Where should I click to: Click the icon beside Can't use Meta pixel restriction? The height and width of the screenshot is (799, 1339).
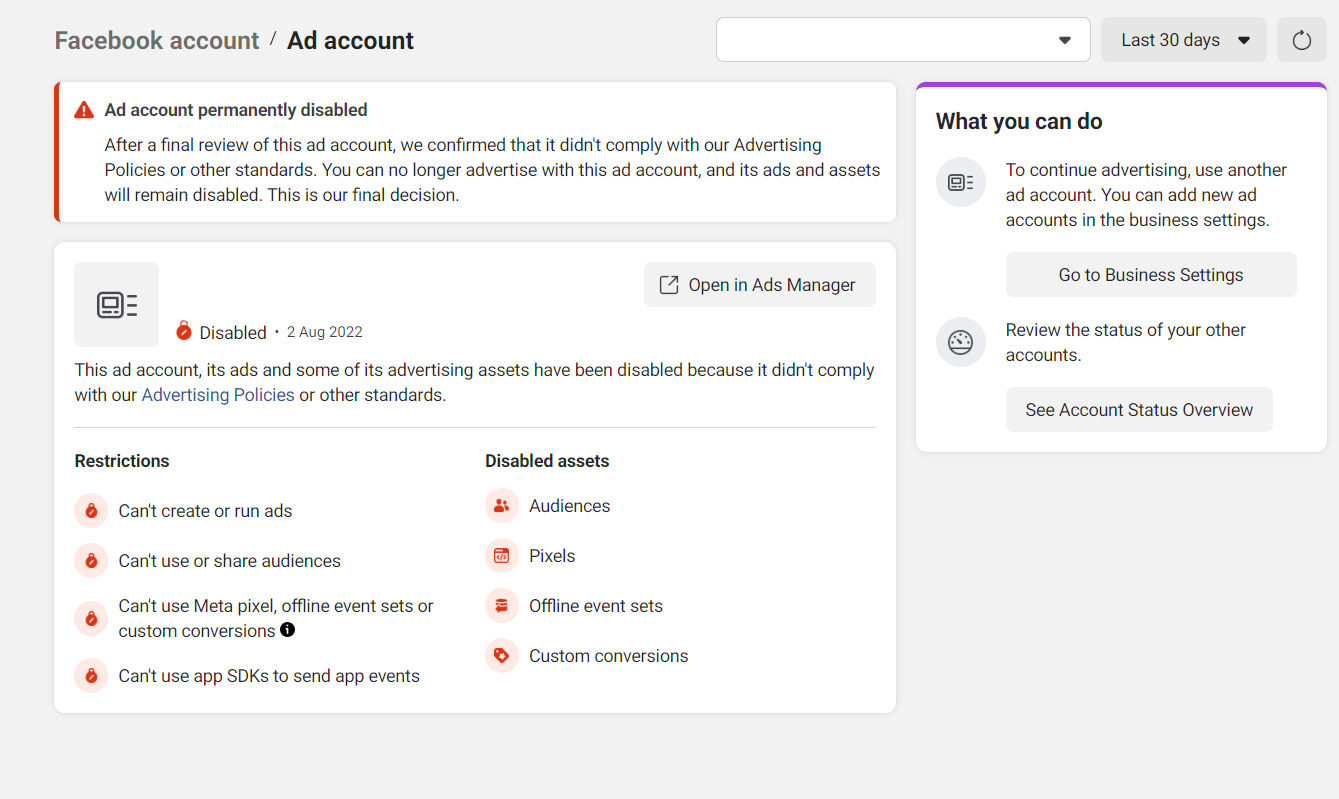click(91, 618)
